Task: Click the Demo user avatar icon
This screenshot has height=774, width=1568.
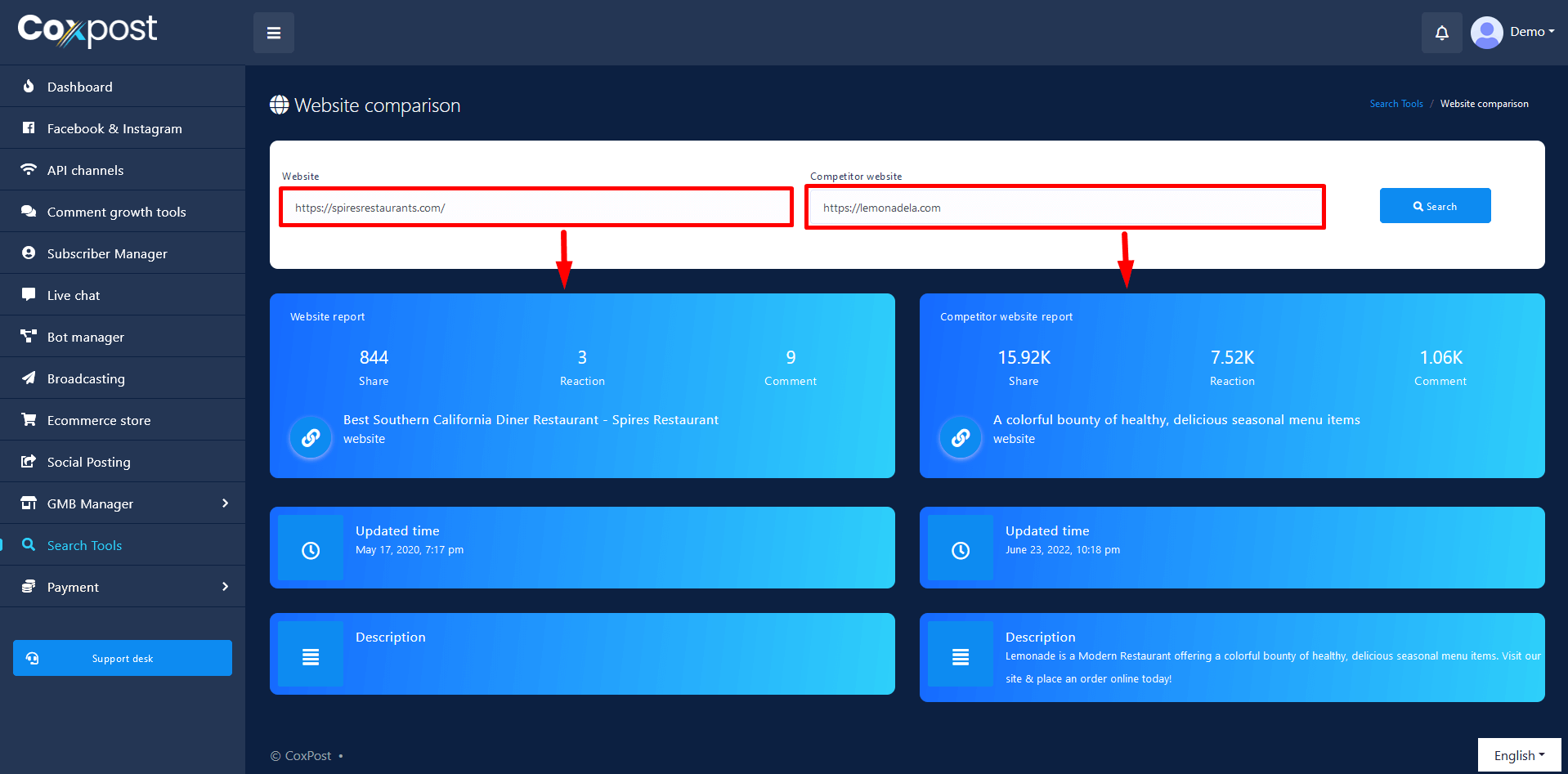Action: 1486,33
